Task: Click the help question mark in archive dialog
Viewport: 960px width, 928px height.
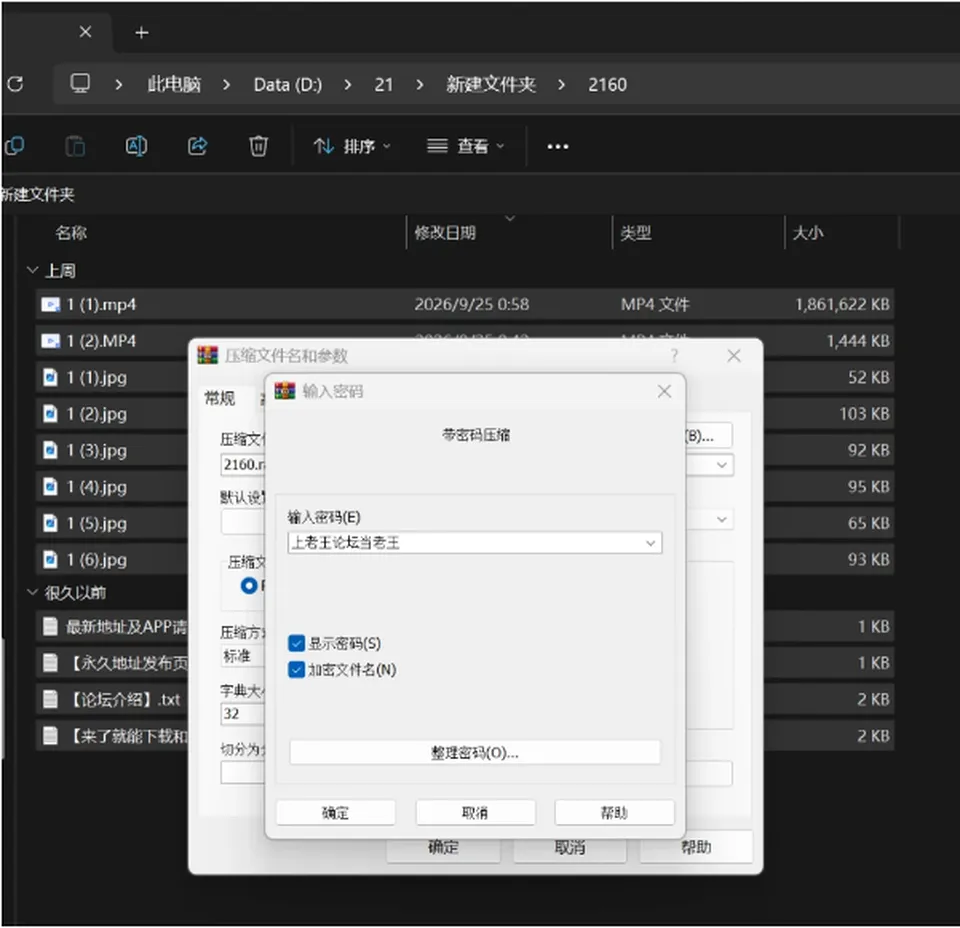Action: click(x=674, y=356)
